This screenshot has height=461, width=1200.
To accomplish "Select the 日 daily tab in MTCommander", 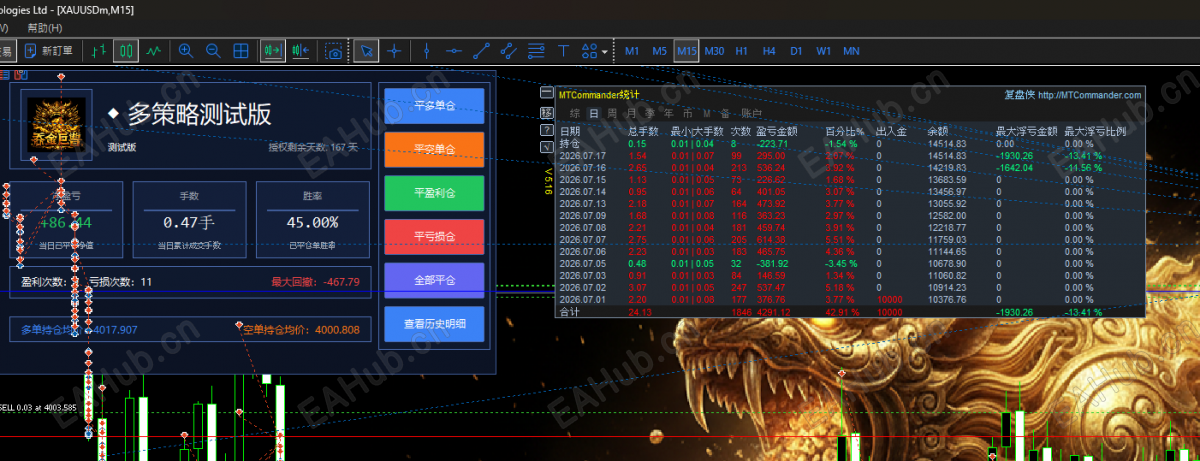I will (594, 113).
